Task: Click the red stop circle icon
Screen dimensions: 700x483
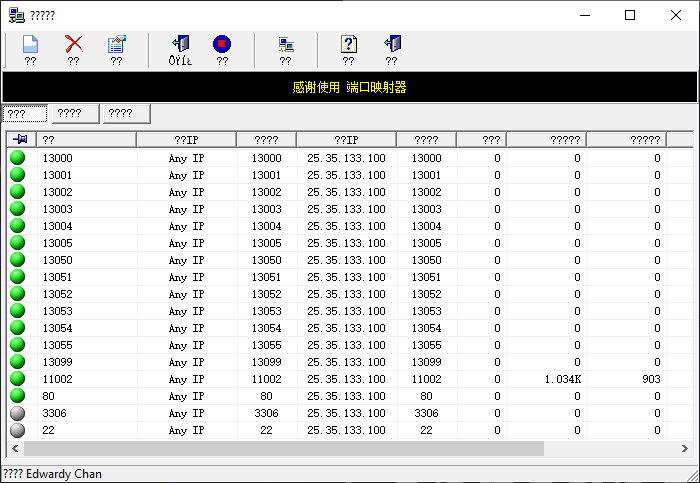Action: pyautogui.click(x=222, y=45)
